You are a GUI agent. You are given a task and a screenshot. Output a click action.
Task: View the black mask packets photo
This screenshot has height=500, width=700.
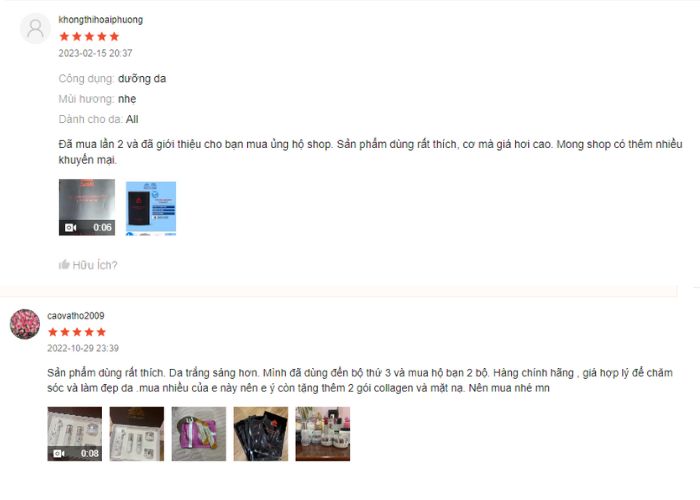[261, 433]
